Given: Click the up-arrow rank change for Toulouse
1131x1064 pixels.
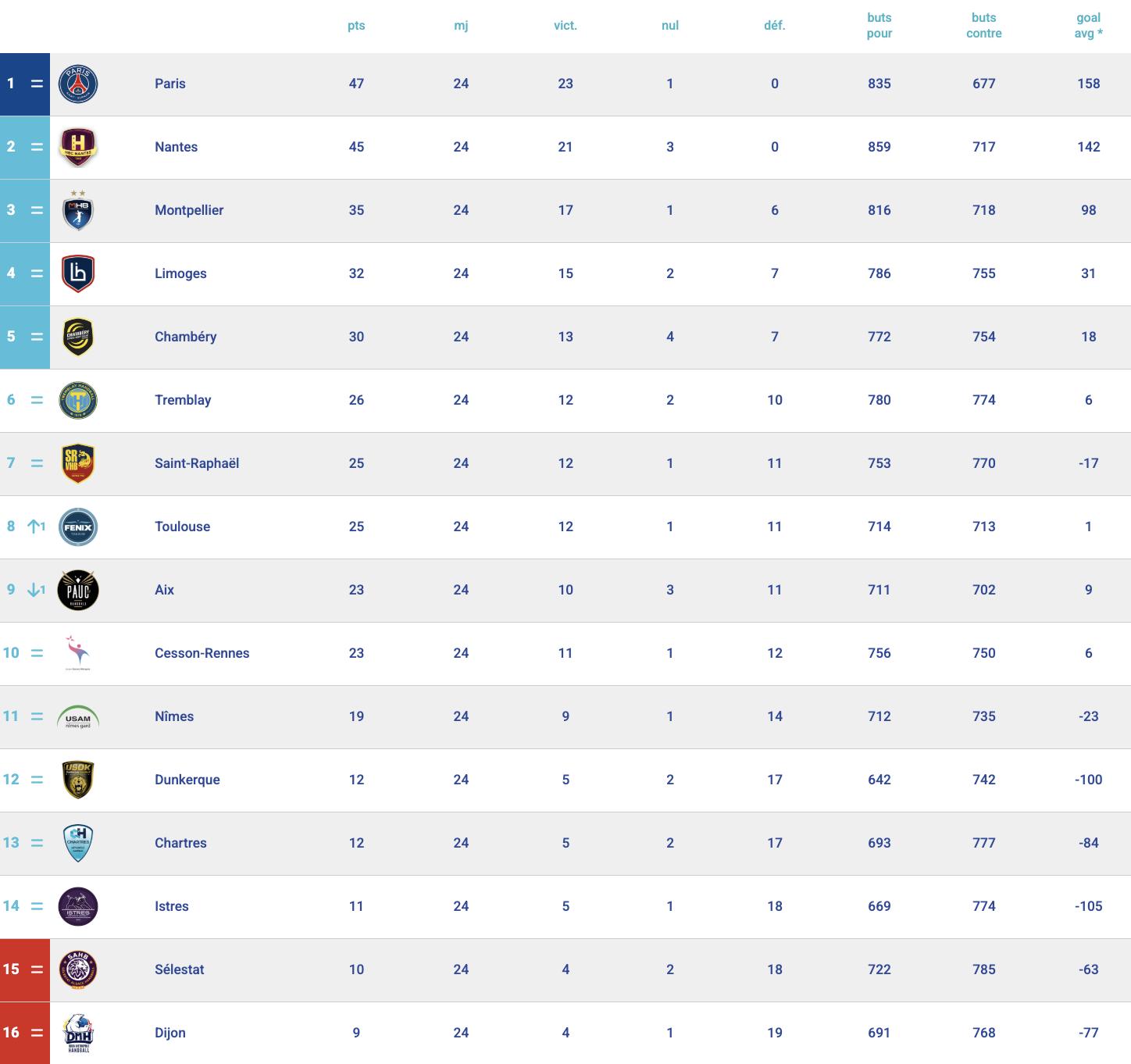Looking at the screenshot, I should (x=36, y=527).
